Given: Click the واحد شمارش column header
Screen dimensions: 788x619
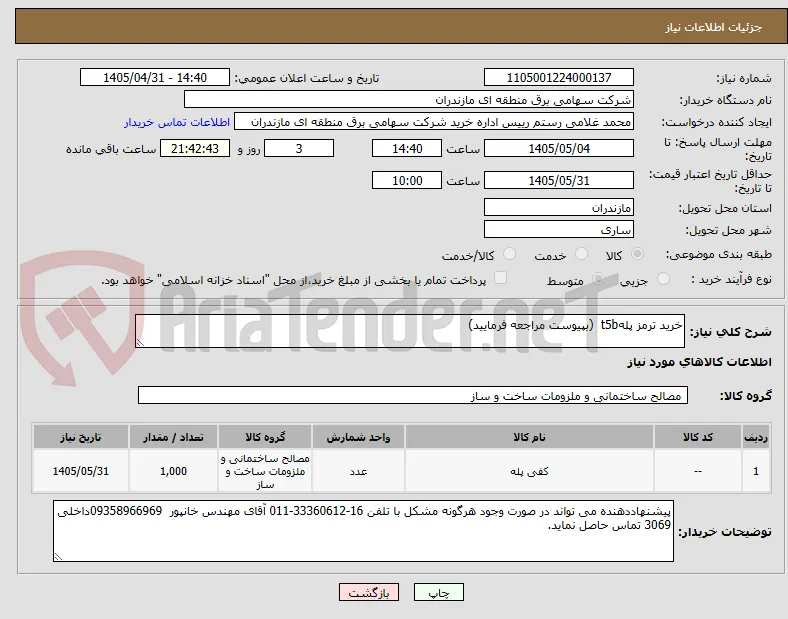Looking at the screenshot, I should pos(358,437).
